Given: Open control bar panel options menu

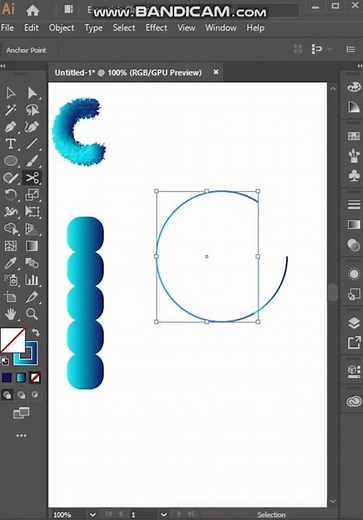Looking at the screenshot, I should (x=350, y=49).
